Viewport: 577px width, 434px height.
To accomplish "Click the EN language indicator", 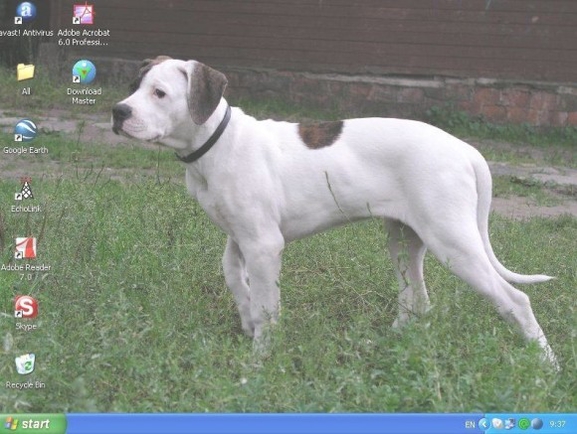I will click(x=470, y=424).
